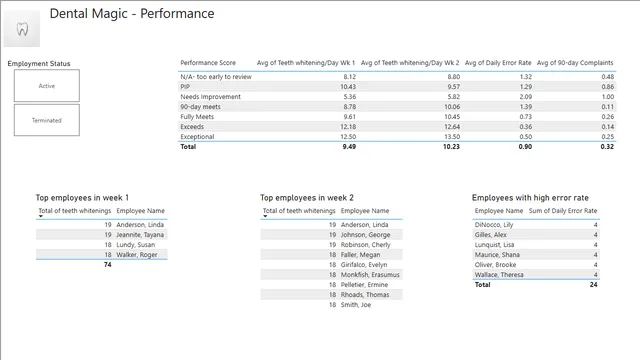Click Sum of Daily Error Rate header
Viewport: 640px width, 360px height.
[563, 211]
